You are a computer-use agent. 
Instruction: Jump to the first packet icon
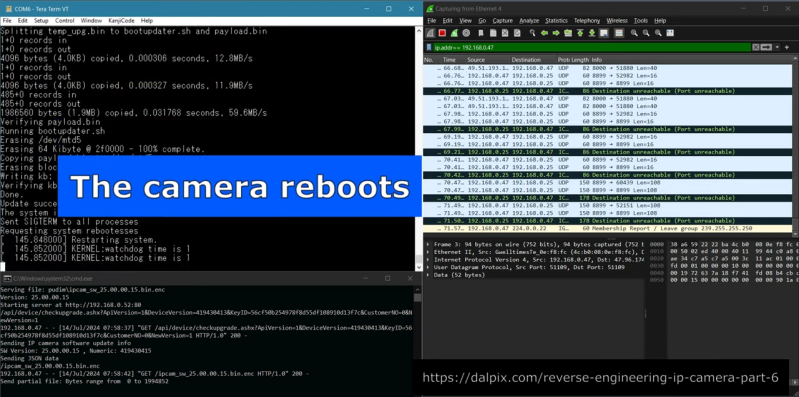(x=580, y=33)
